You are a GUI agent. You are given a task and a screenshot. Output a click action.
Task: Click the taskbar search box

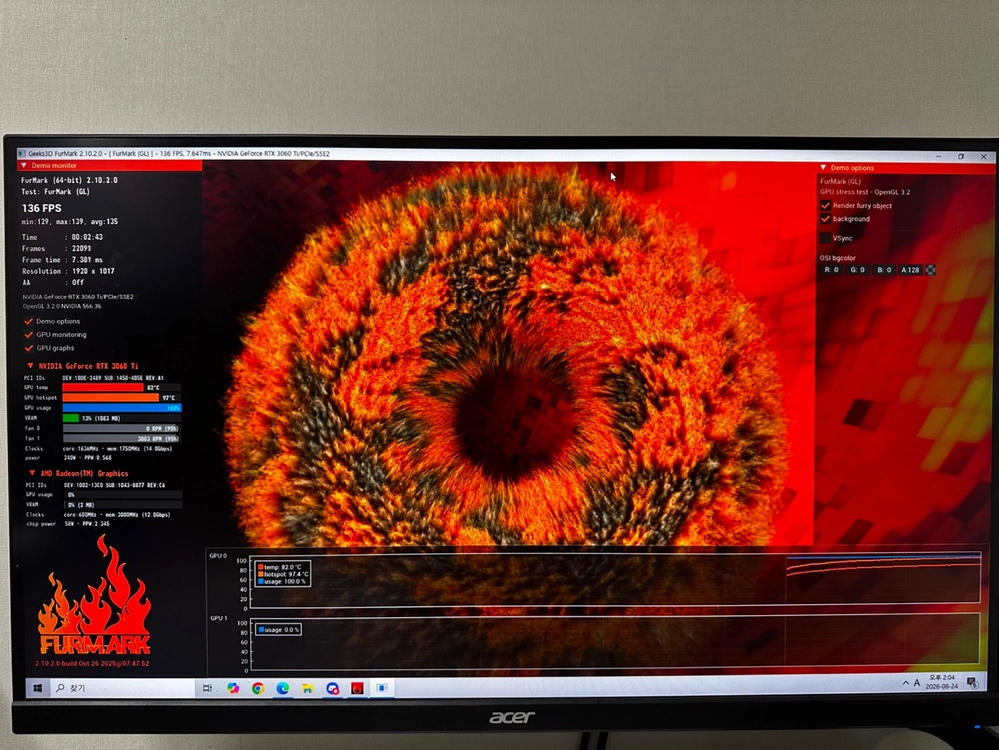click(x=121, y=688)
